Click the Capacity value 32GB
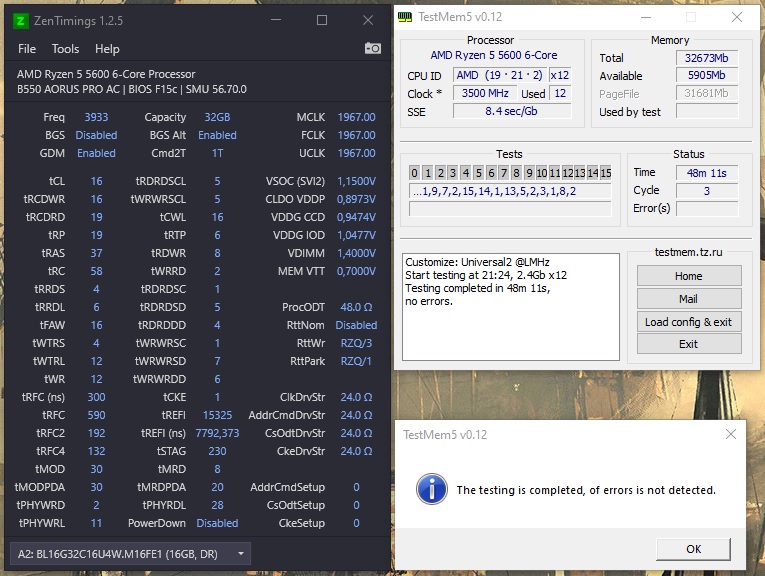 [x=217, y=117]
